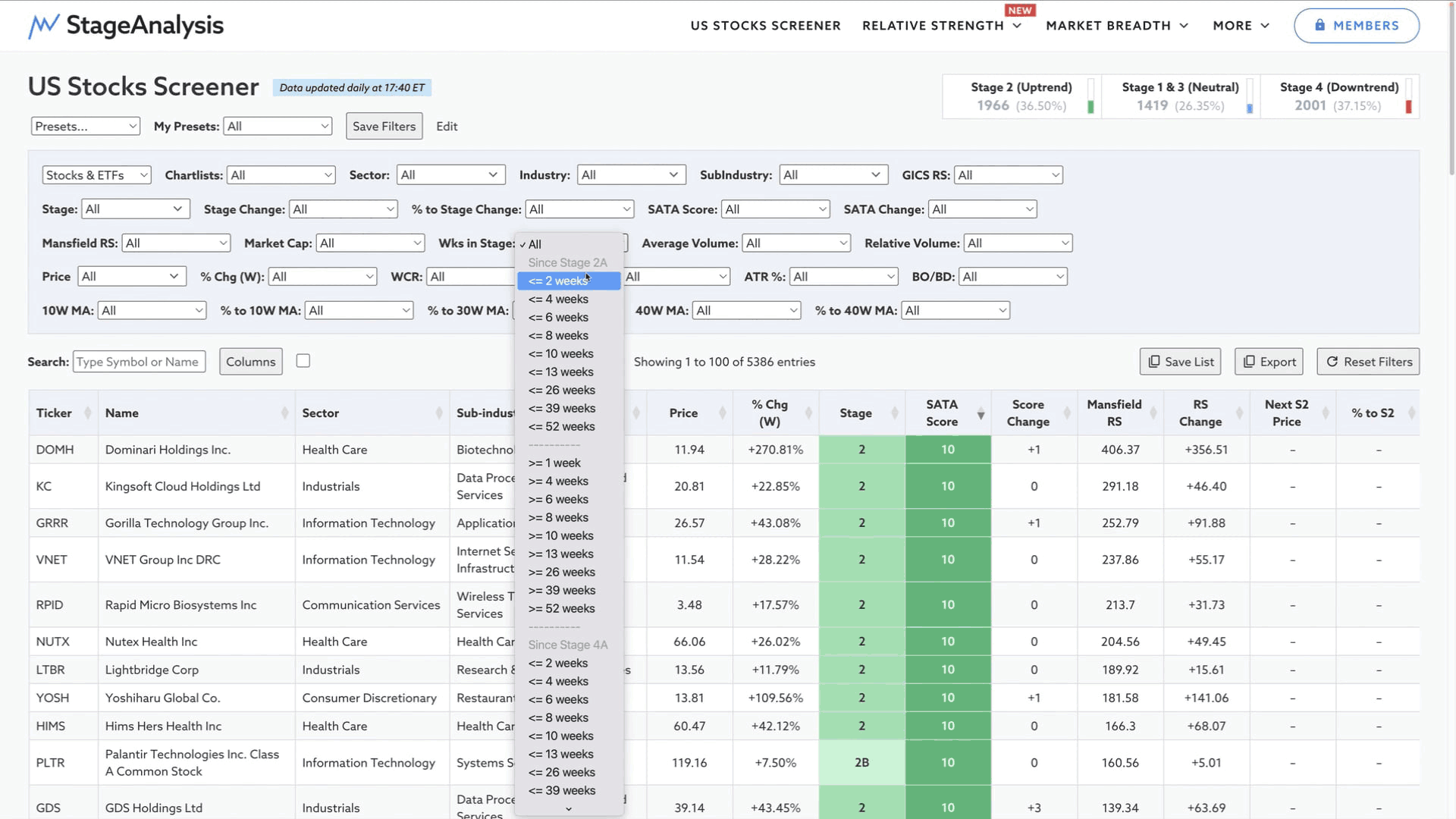Sort the Ticker column using its arrows

pyautogui.click(x=87, y=413)
